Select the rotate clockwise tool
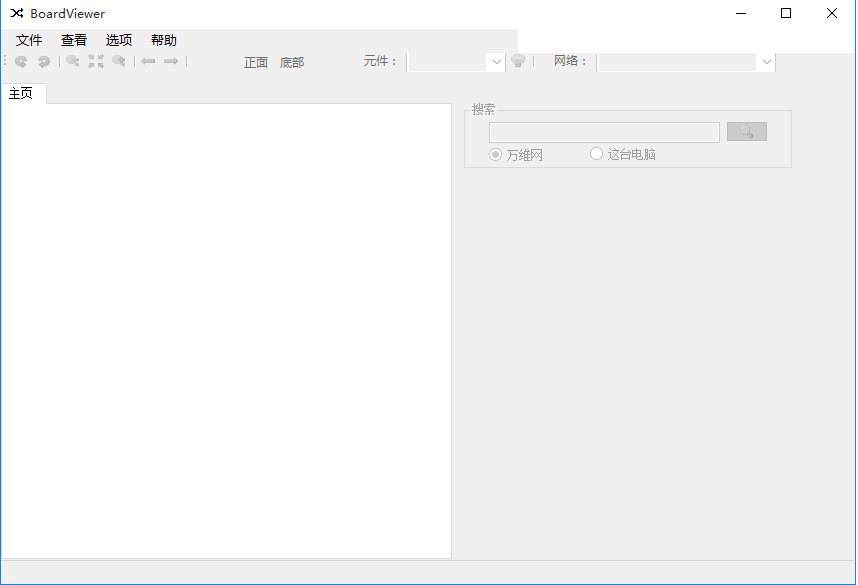Viewport: 858px width, 585px height. tap(44, 61)
